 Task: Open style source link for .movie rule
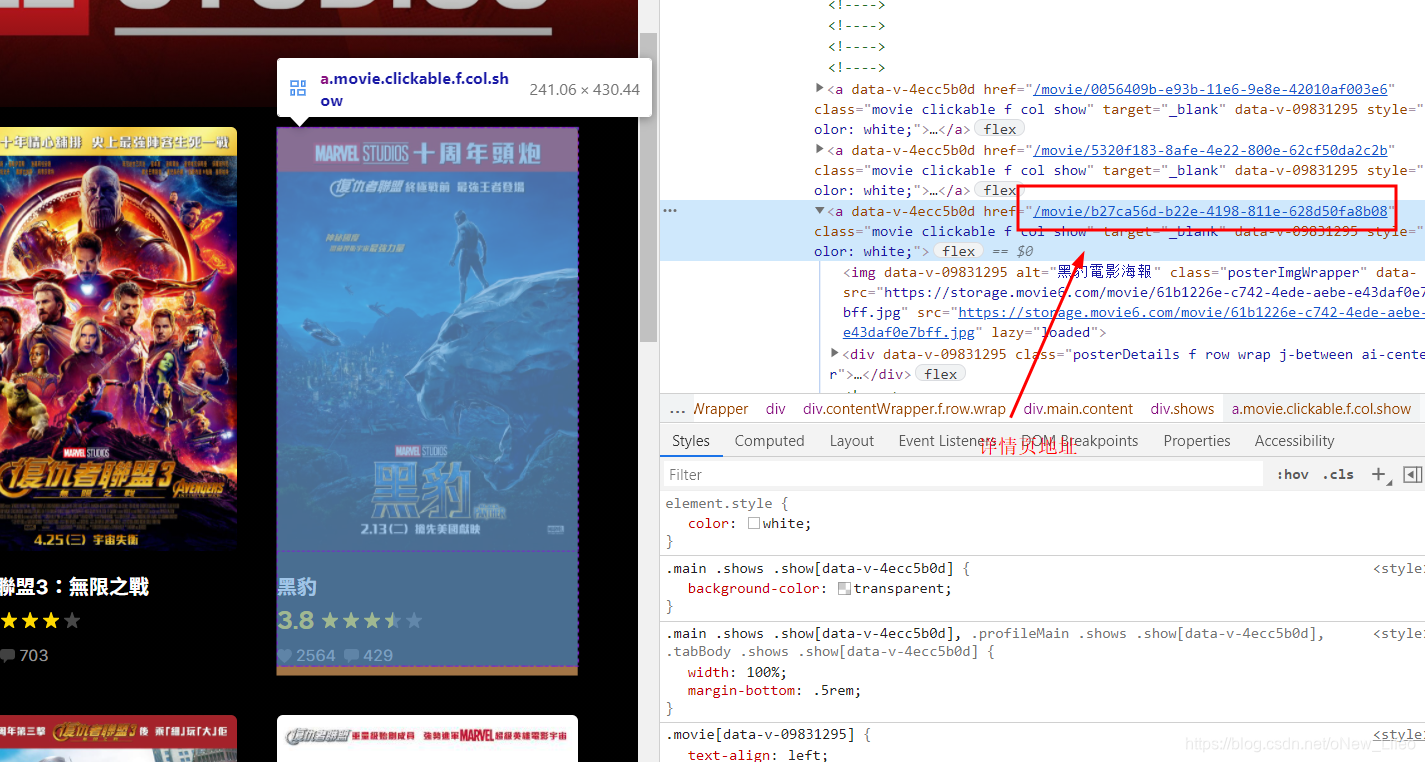pyautogui.click(x=1398, y=734)
